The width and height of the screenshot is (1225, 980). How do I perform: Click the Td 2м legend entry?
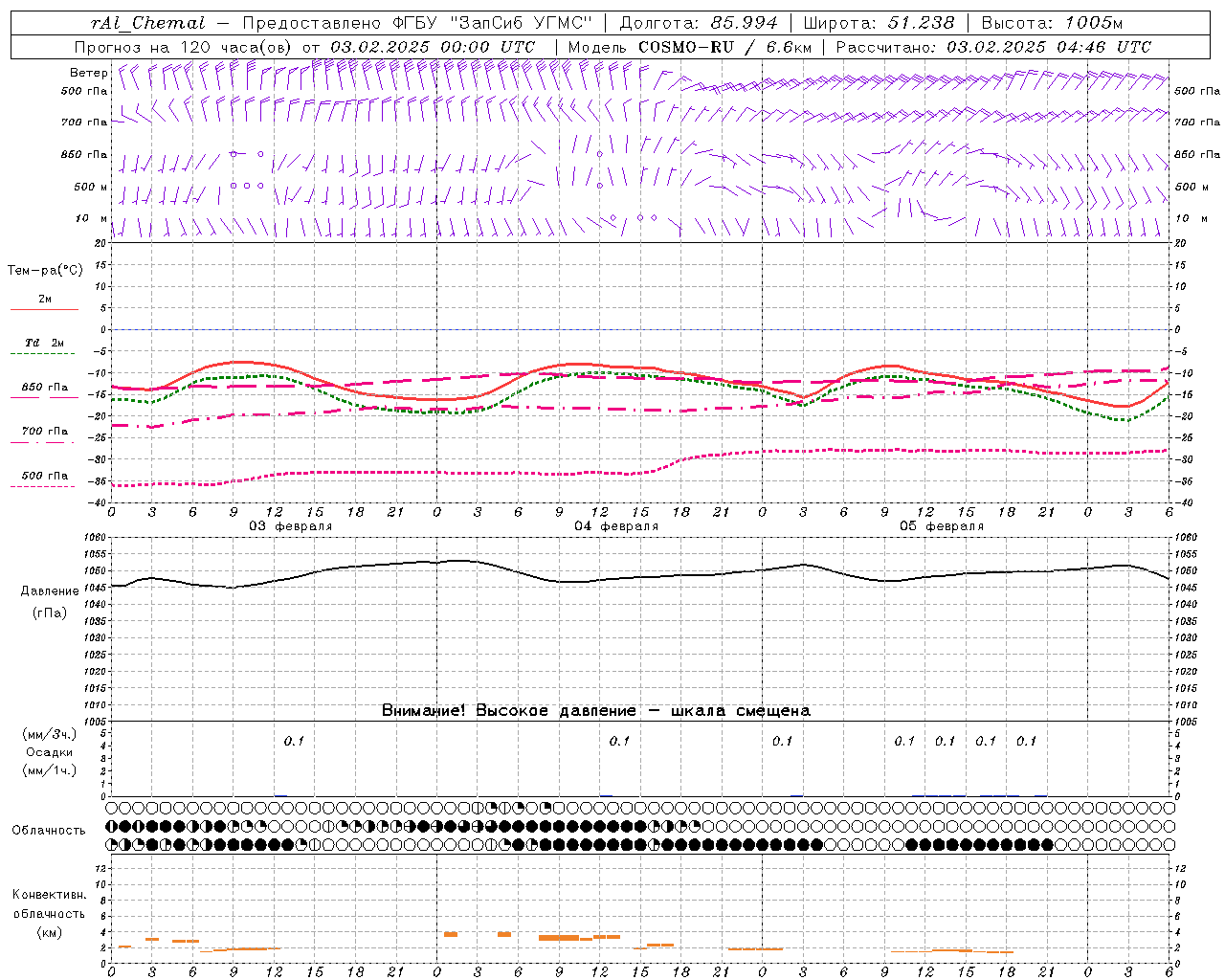pos(44,343)
